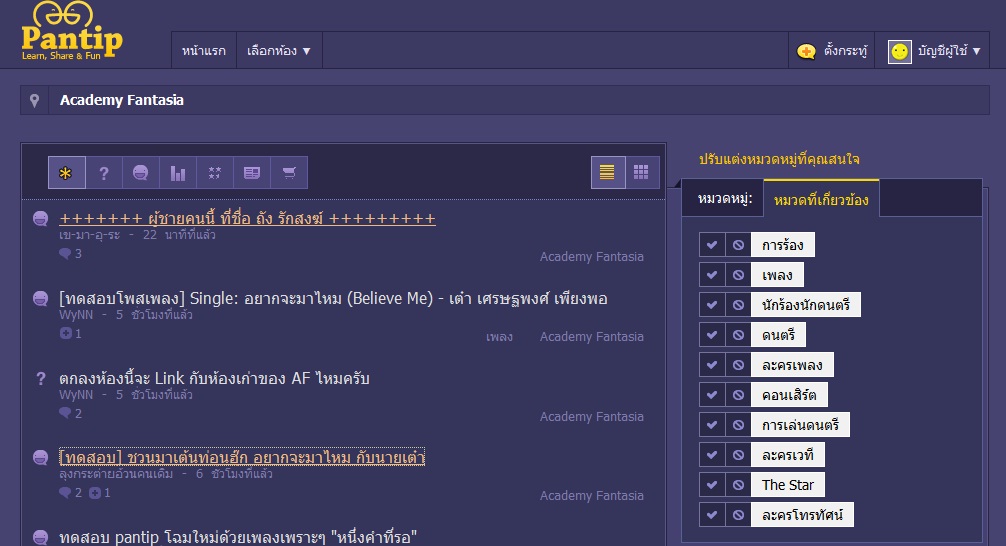Check The Star category checkmark
Viewport: 1006px width, 546px height.
712,484
